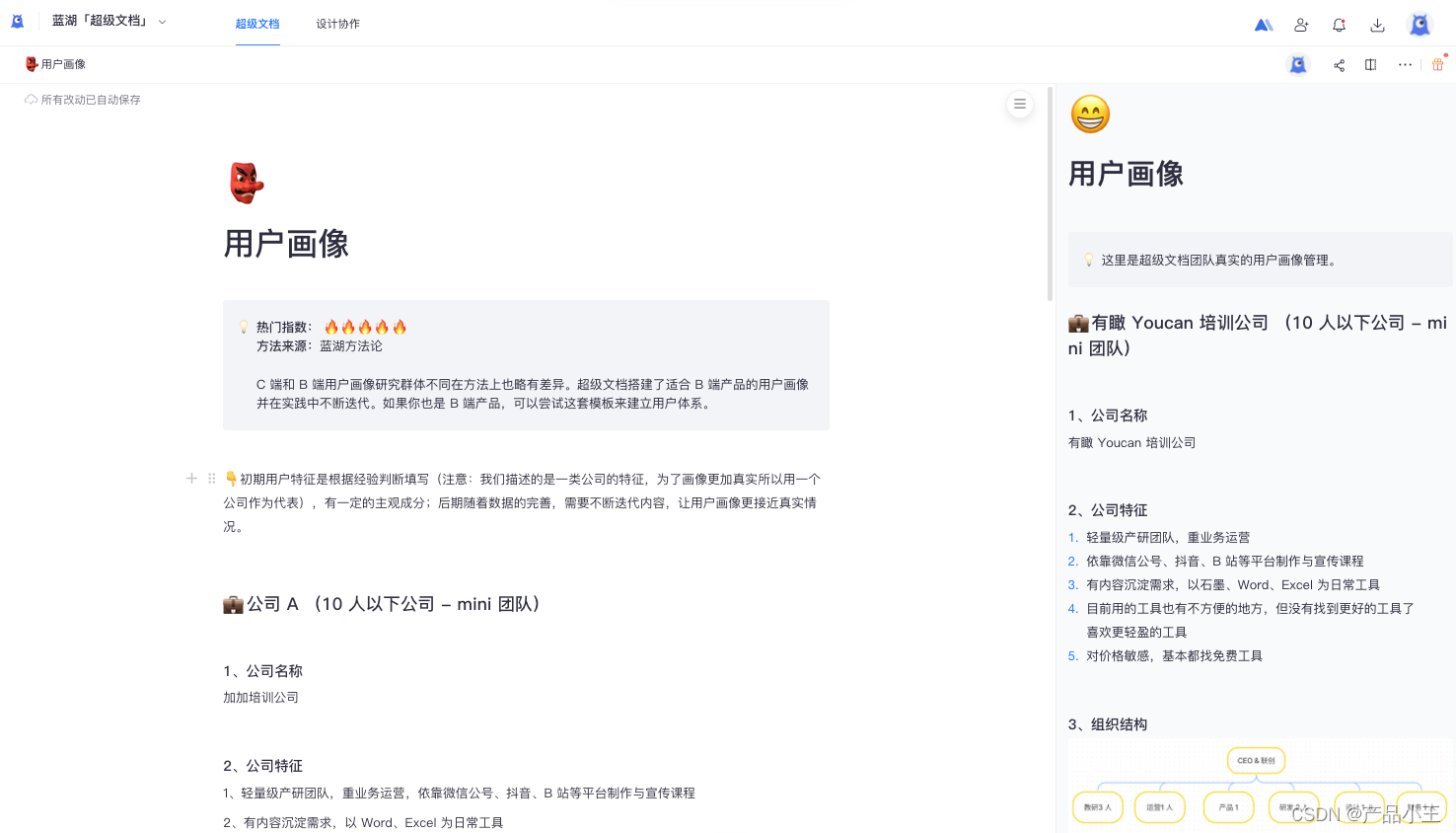This screenshot has width=1456, height=833.
Task: Click the 公司 A heading in the document
Action: (x=382, y=604)
